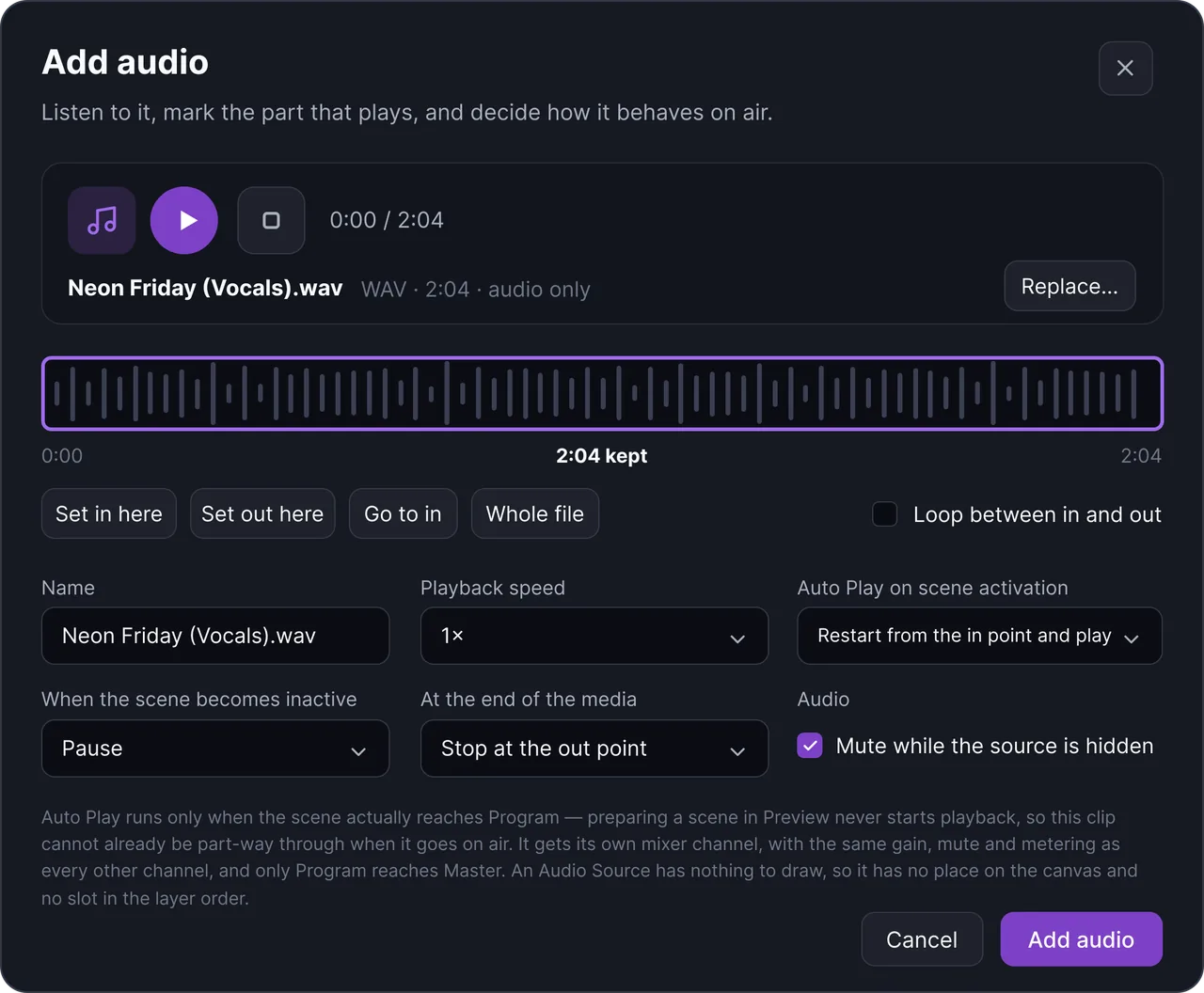Click the waveform trim timeline

coord(602,393)
